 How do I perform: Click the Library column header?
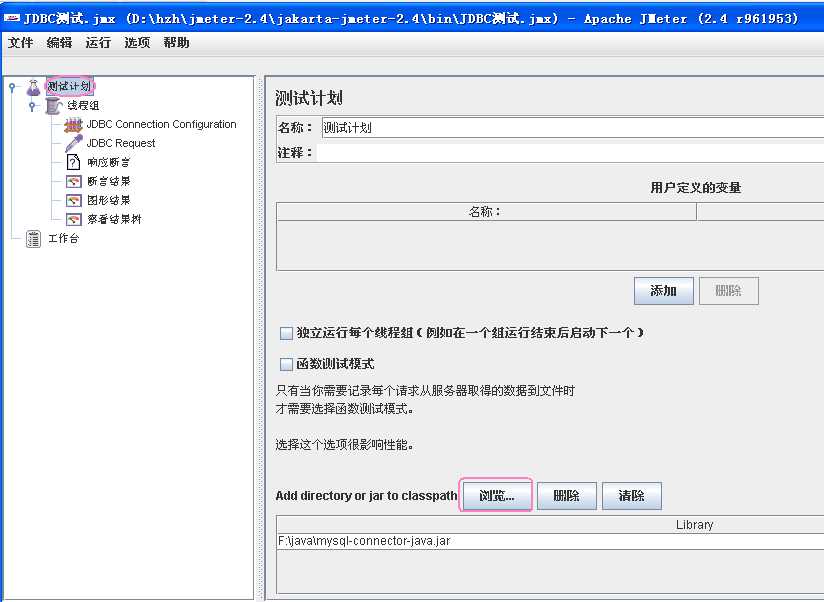click(x=550, y=525)
